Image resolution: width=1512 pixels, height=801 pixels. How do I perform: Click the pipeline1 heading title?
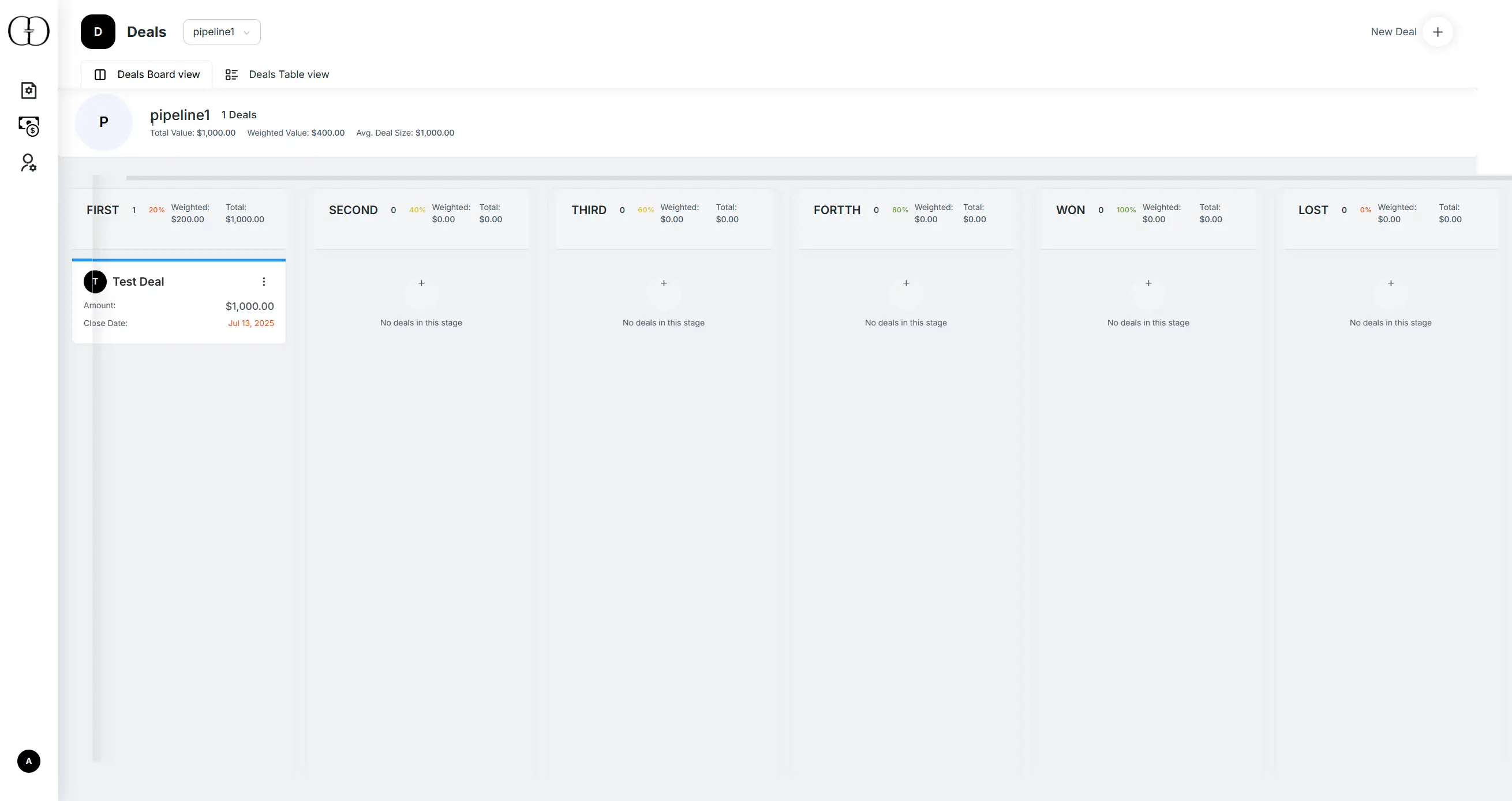(x=180, y=115)
